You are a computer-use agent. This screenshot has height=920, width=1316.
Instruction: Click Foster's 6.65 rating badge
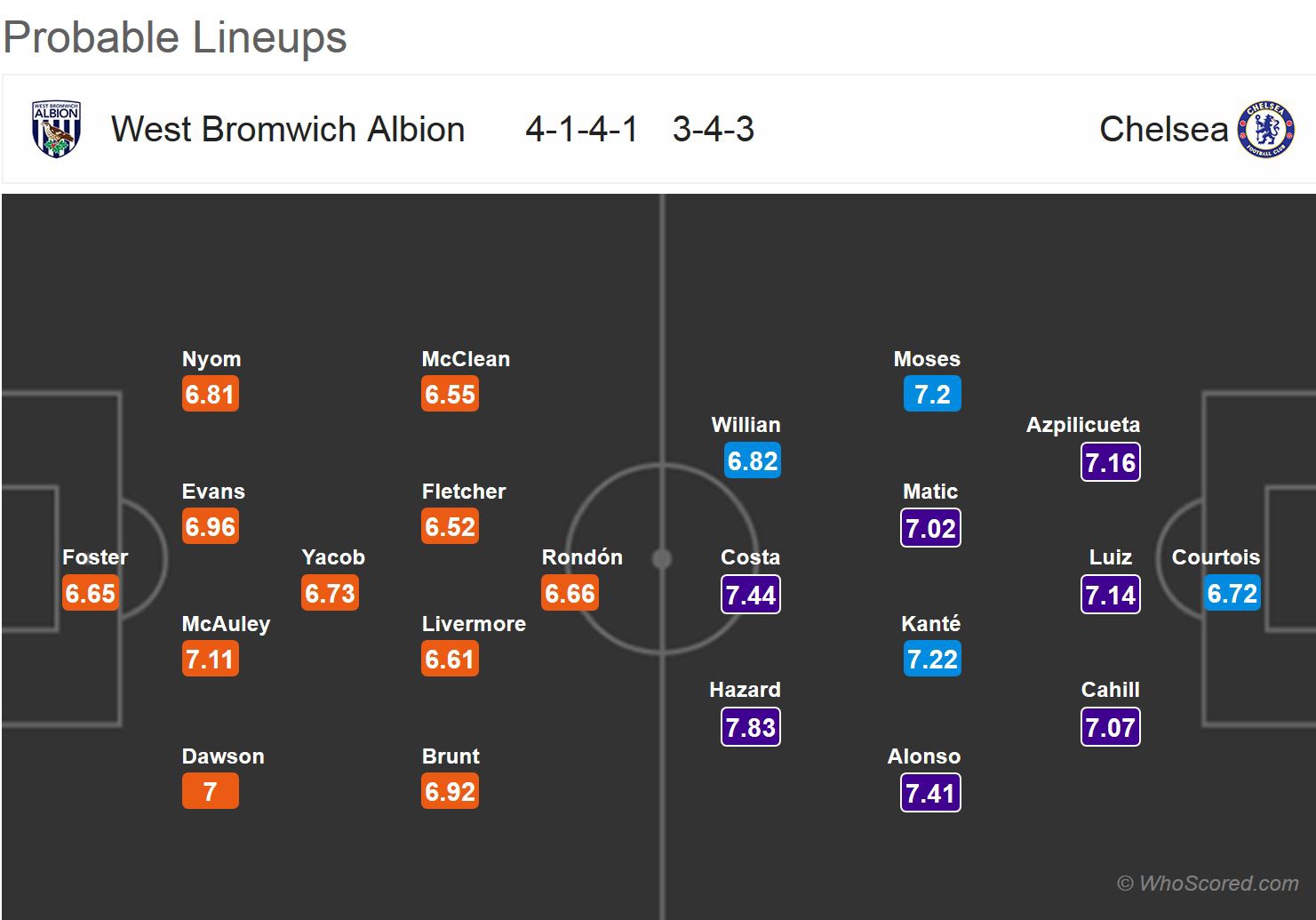(x=91, y=594)
